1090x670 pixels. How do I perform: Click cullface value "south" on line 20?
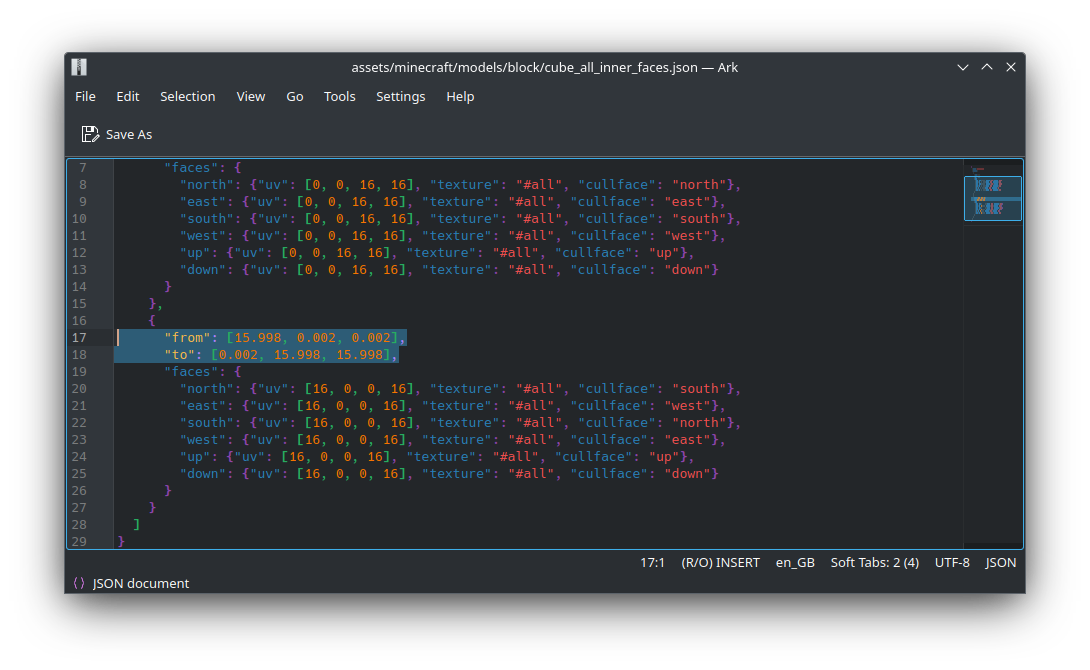click(x=699, y=389)
